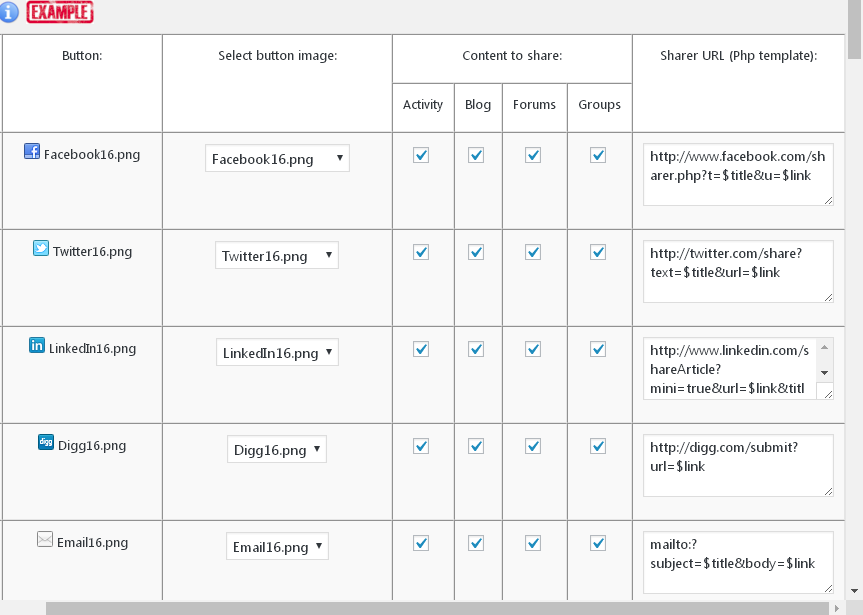
Task: Toggle Digg Forums checkbox
Action: click(x=533, y=446)
